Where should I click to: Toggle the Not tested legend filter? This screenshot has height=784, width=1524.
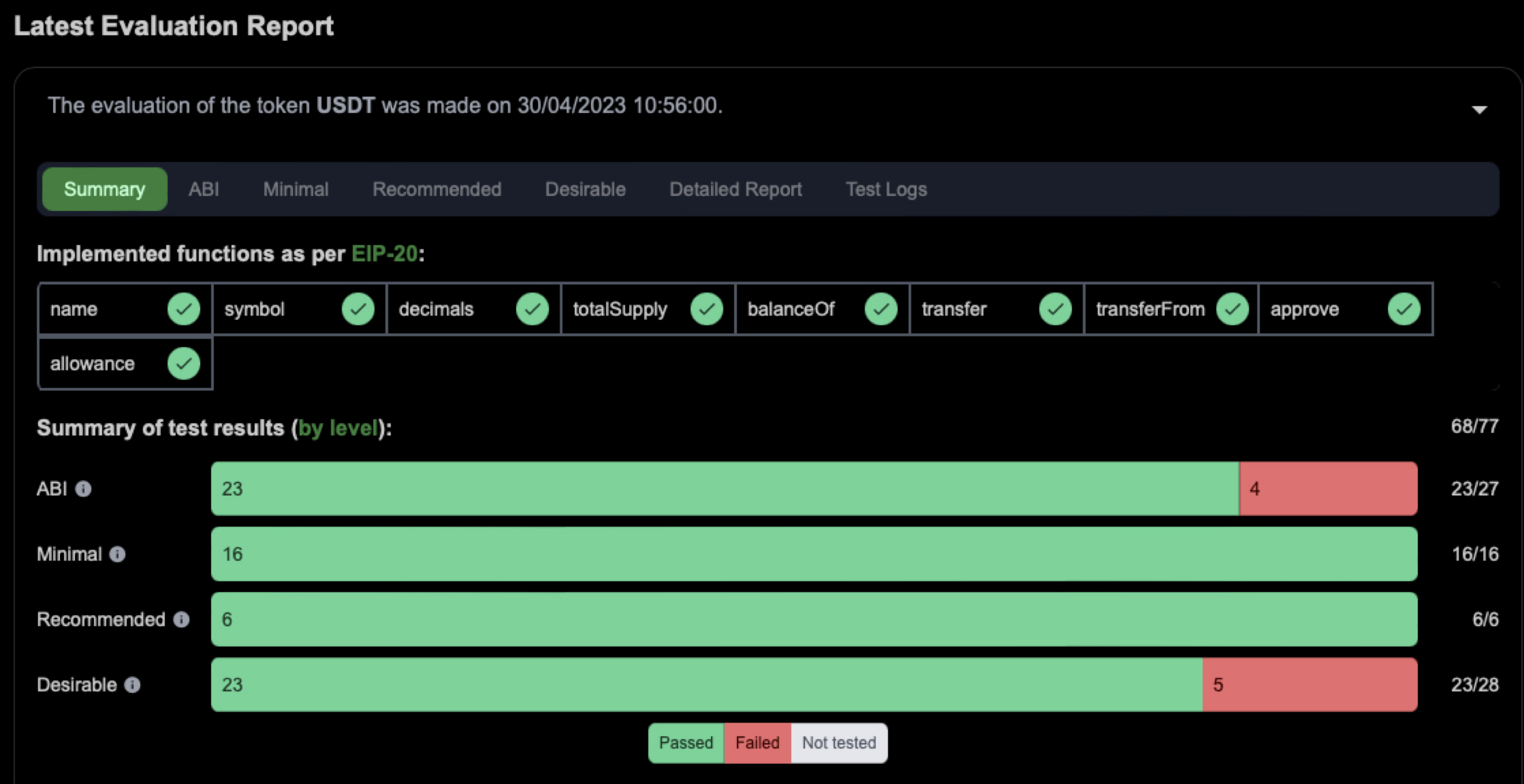point(839,743)
